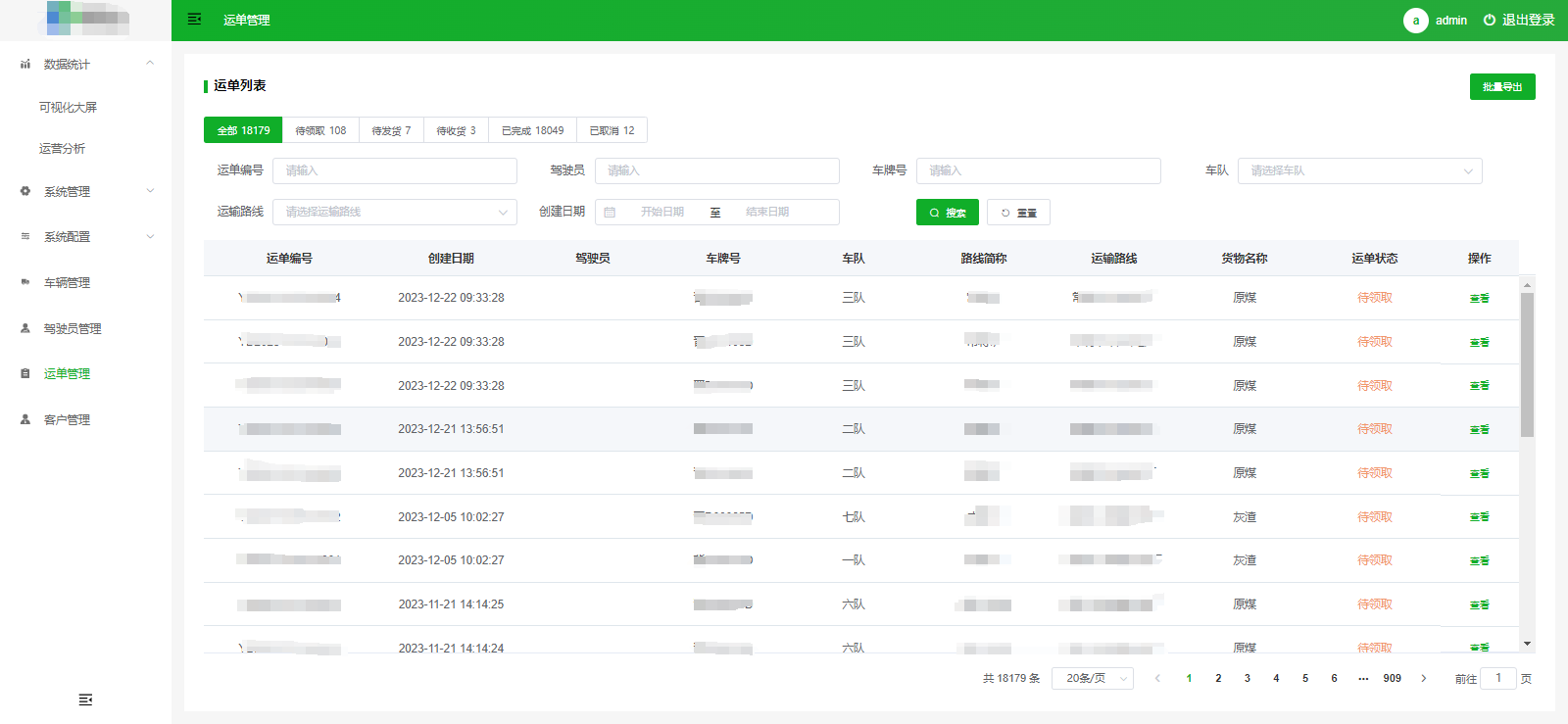Click the calendar icon in the 创建日期 field
This screenshot has width=1568, height=724.
point(610,213)
